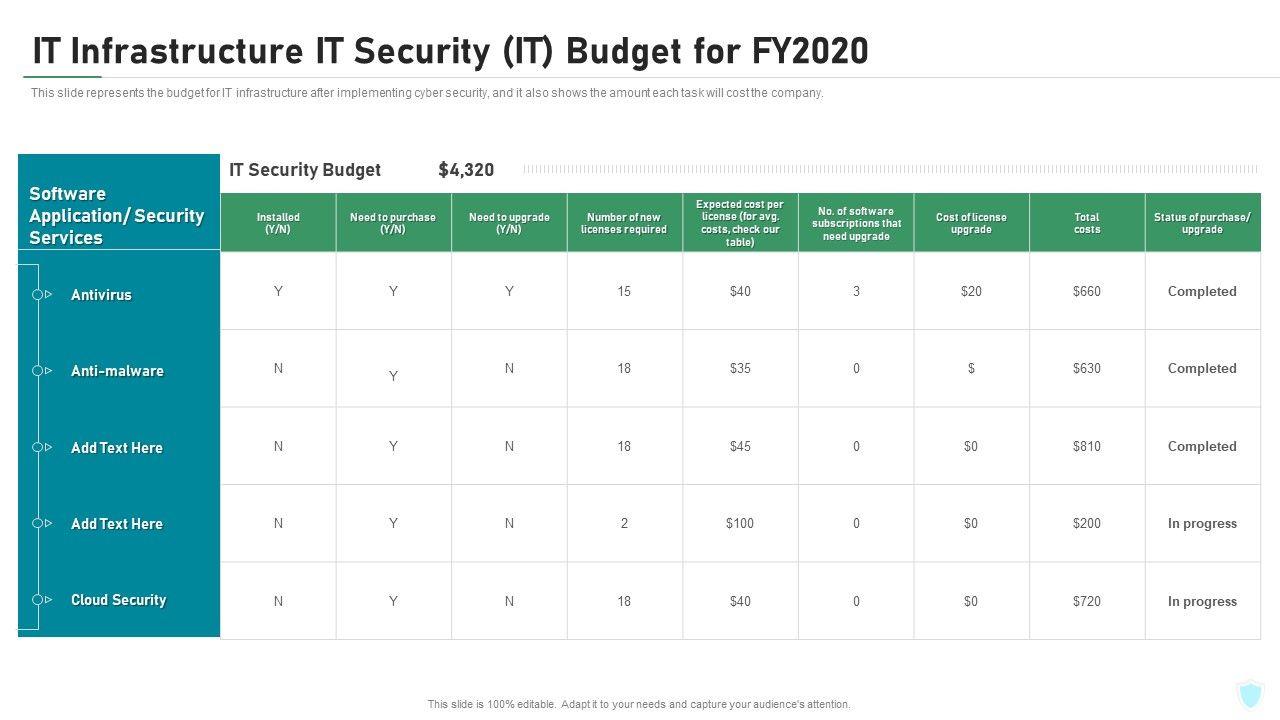Select the Number of new licenses required header

click(x=624, y=223)
